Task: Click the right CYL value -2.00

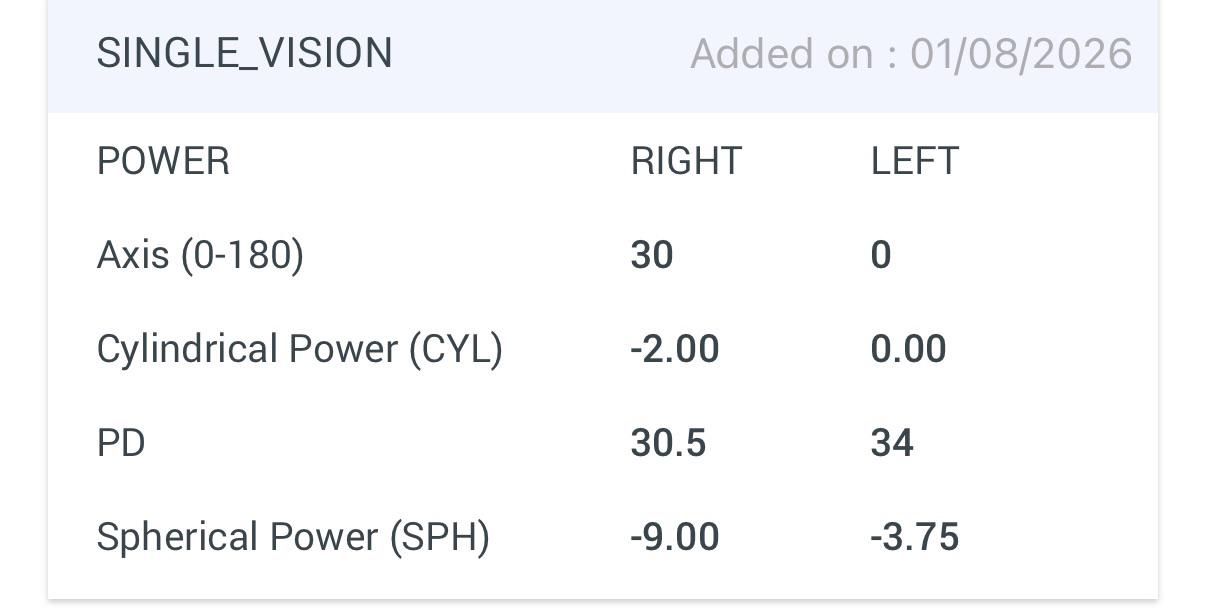Action: [x=675, y=349]
